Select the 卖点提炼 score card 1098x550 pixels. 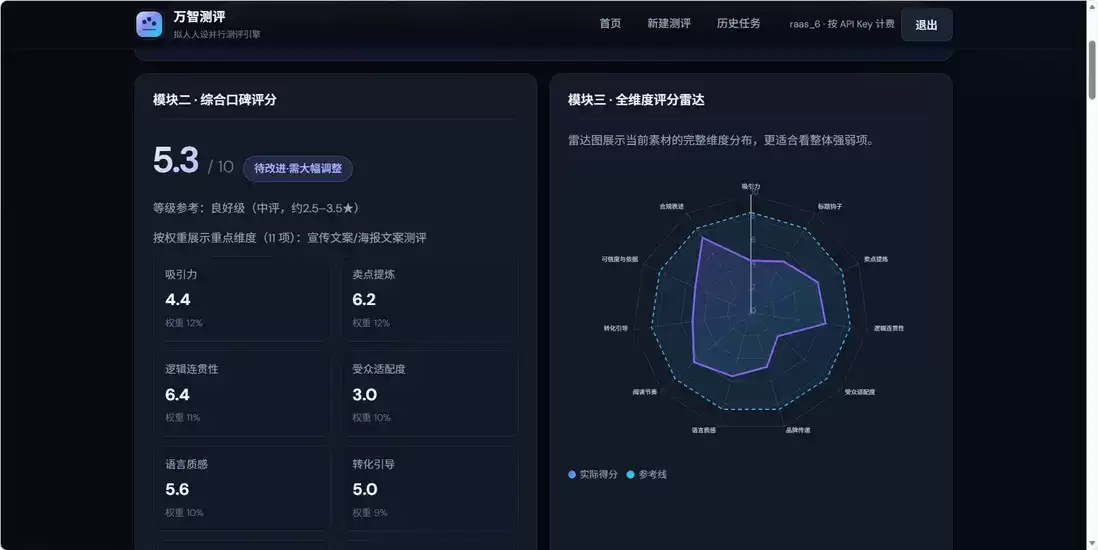click(430, 299)
